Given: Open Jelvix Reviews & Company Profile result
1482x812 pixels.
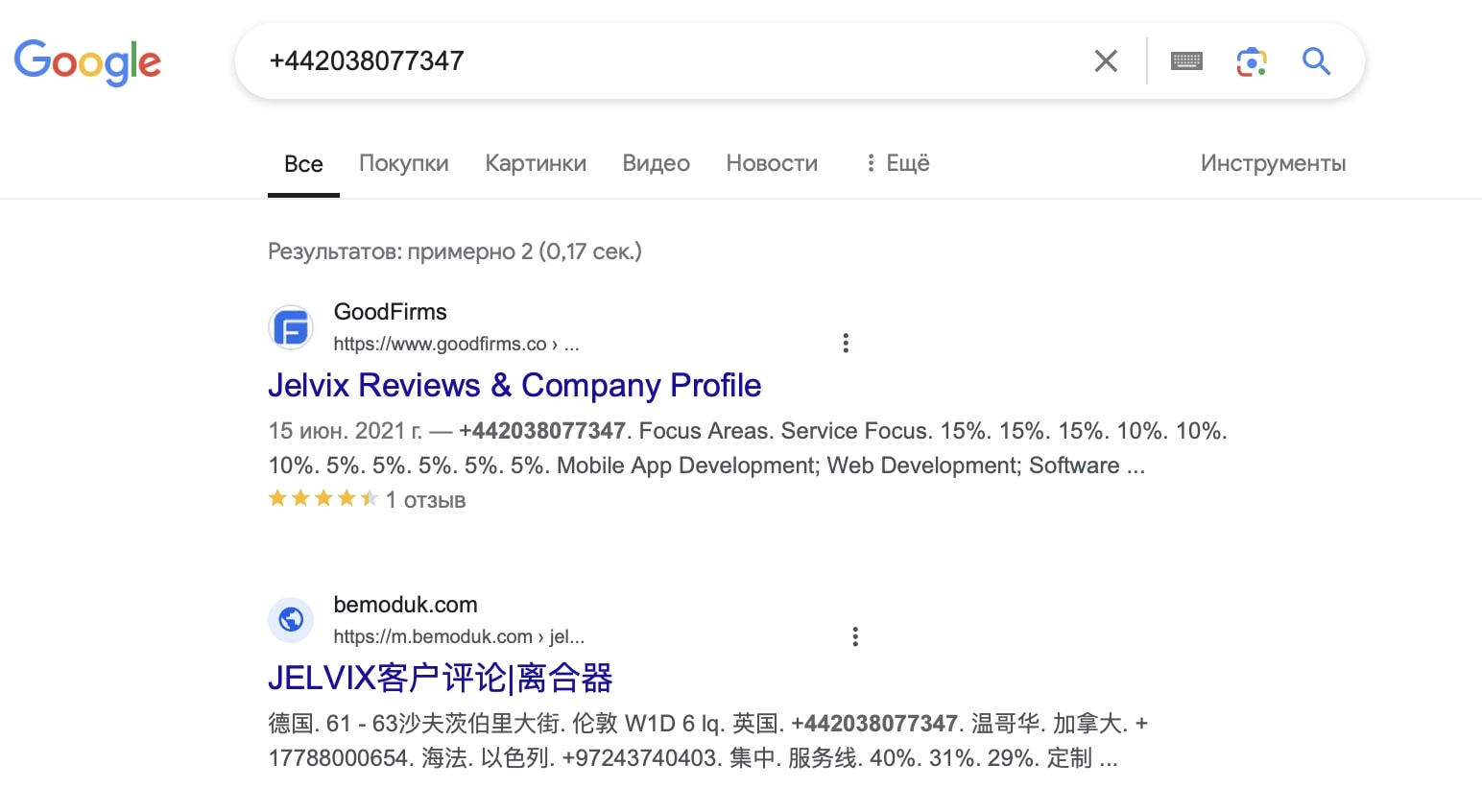Looking at the screenshot, I should (514, 385).
